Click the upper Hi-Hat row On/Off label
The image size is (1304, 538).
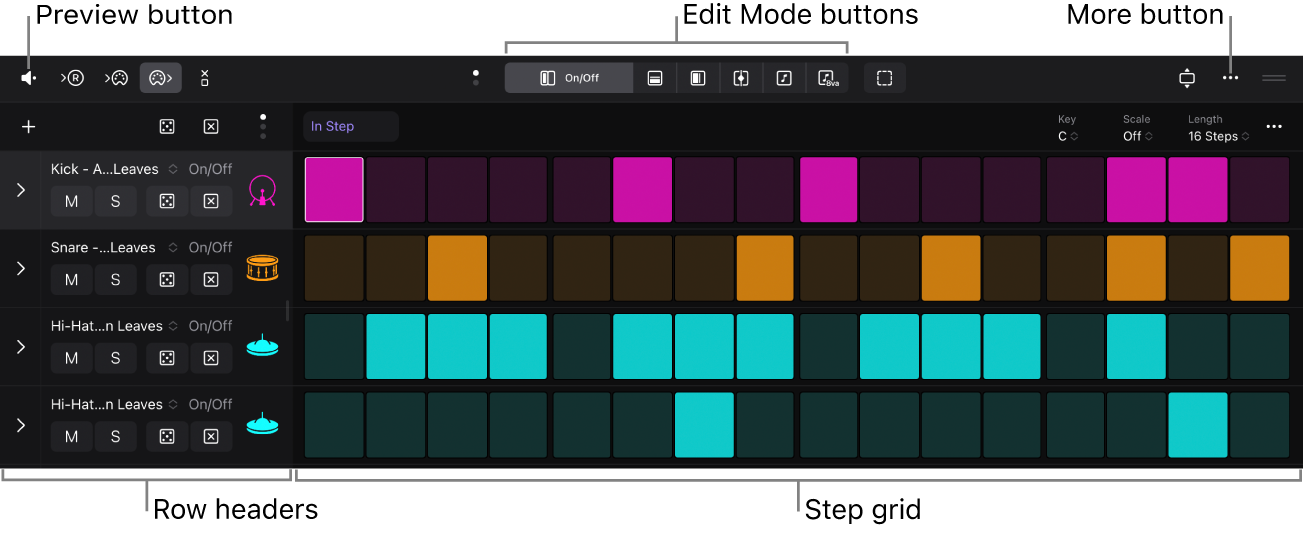pos(210,326)
